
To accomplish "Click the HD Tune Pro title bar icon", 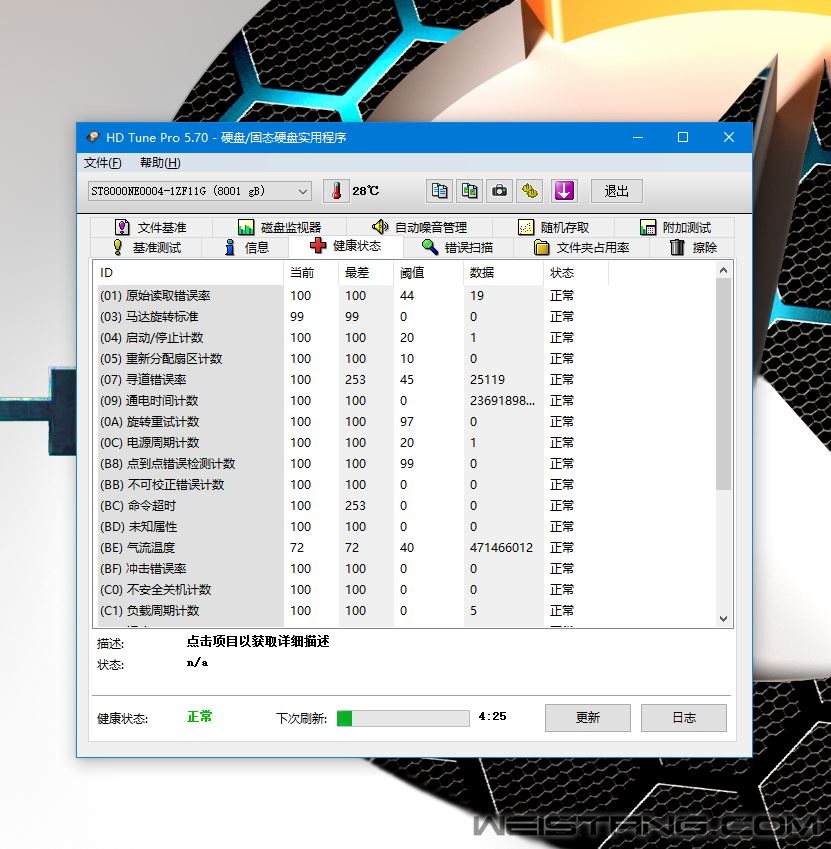I will (93, 137).
